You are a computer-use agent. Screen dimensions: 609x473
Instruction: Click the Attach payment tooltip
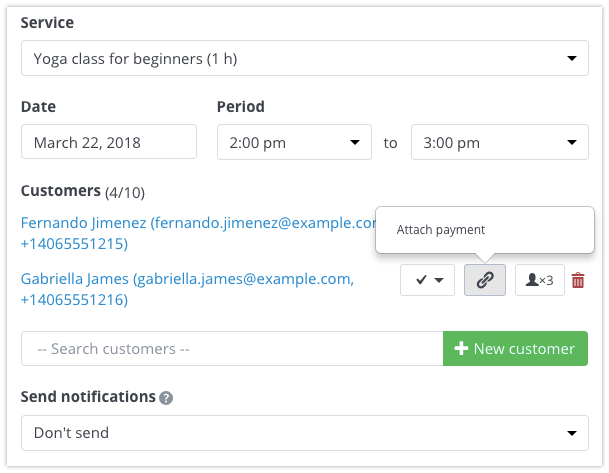tap(485, 230)
